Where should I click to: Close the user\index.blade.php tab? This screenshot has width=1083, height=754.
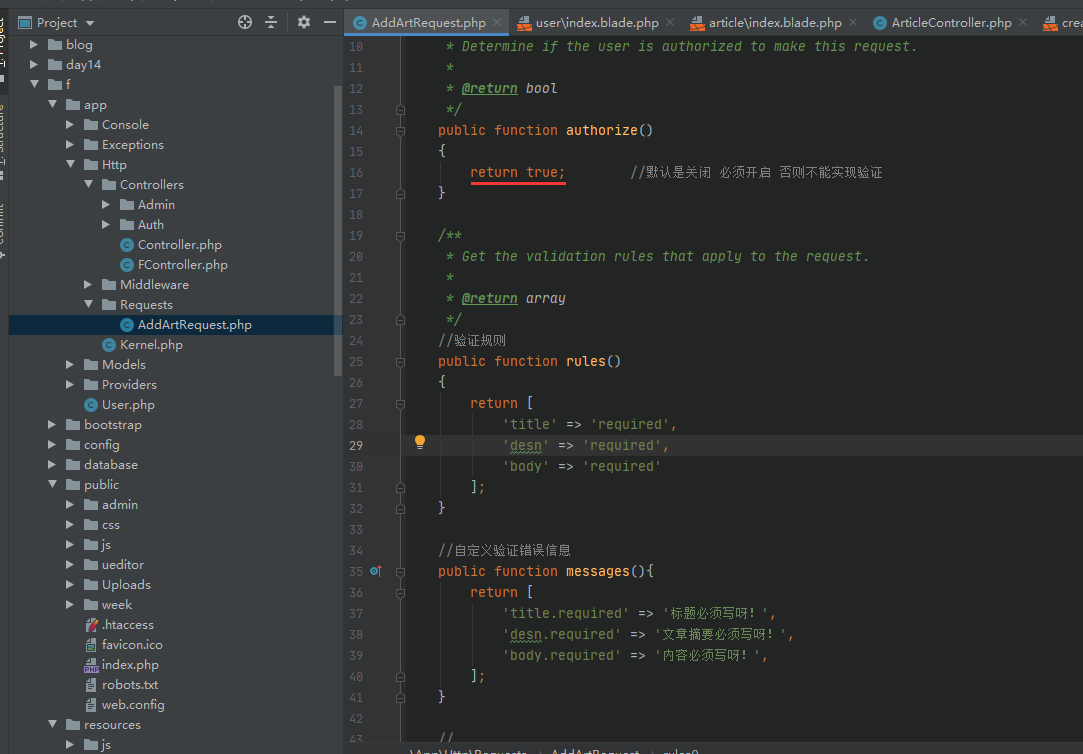point(670,22)
